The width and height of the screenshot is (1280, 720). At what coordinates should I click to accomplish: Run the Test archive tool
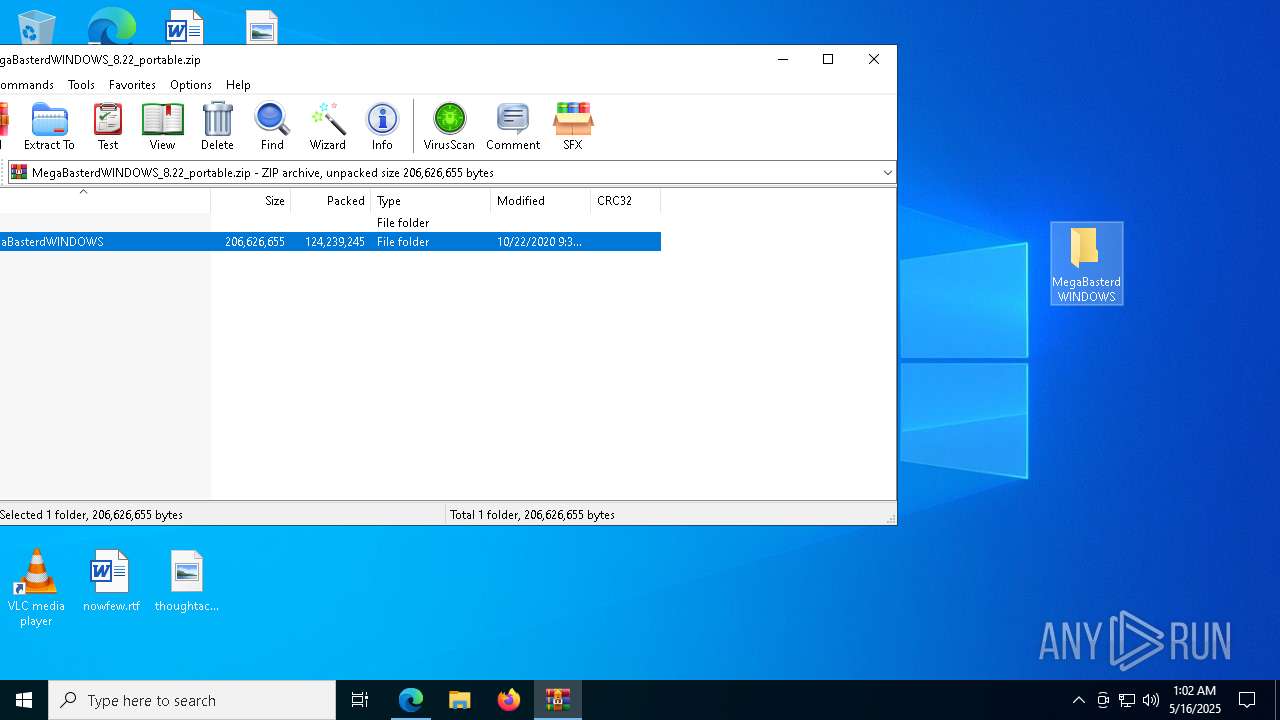point(108,126)
